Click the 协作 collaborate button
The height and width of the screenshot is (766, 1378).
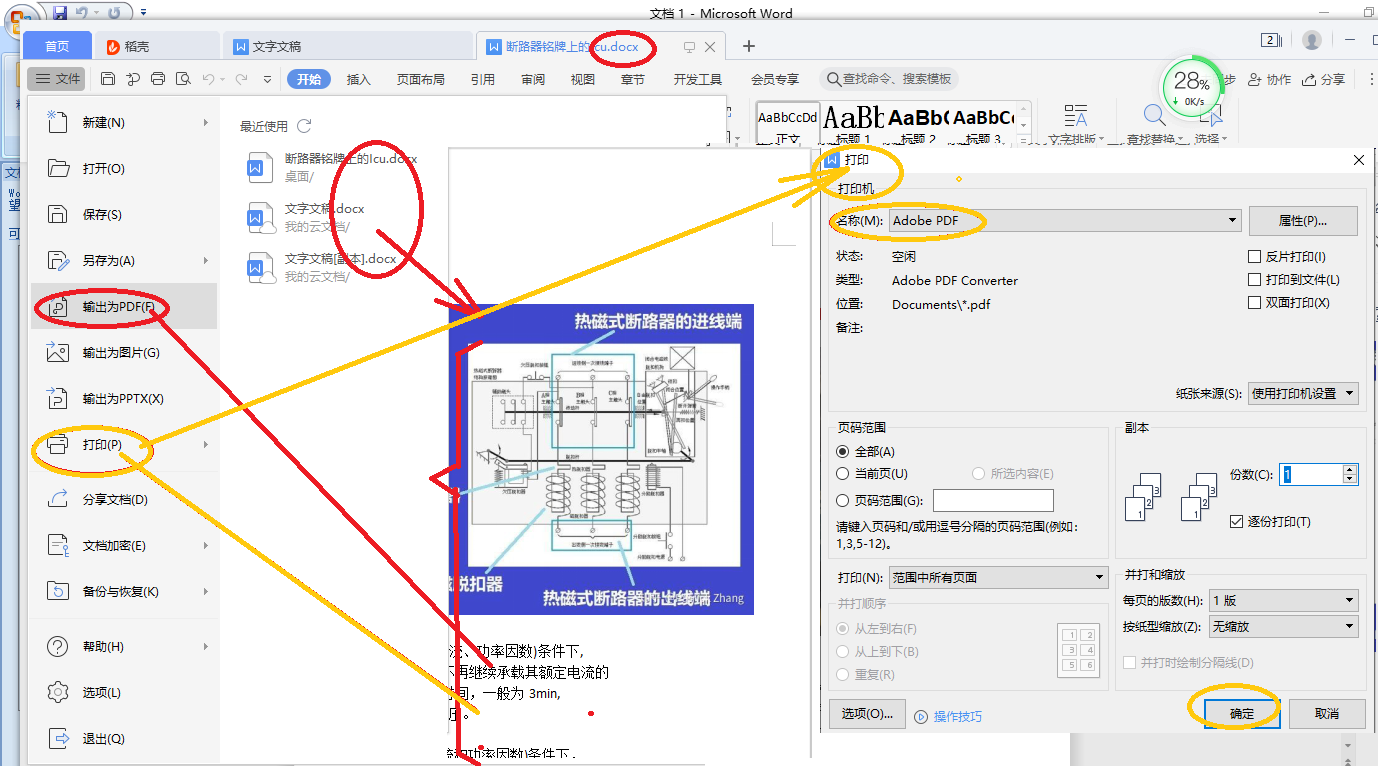1270,79
